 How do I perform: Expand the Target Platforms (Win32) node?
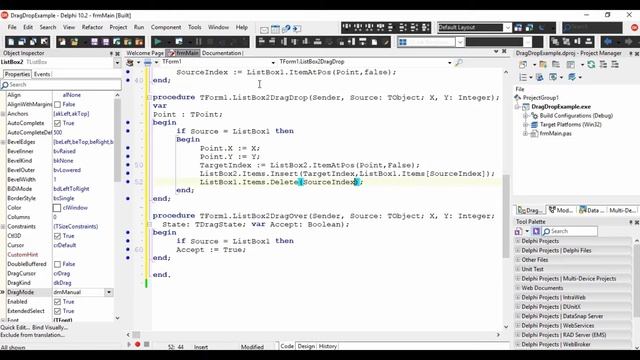[x=526, y=125]
